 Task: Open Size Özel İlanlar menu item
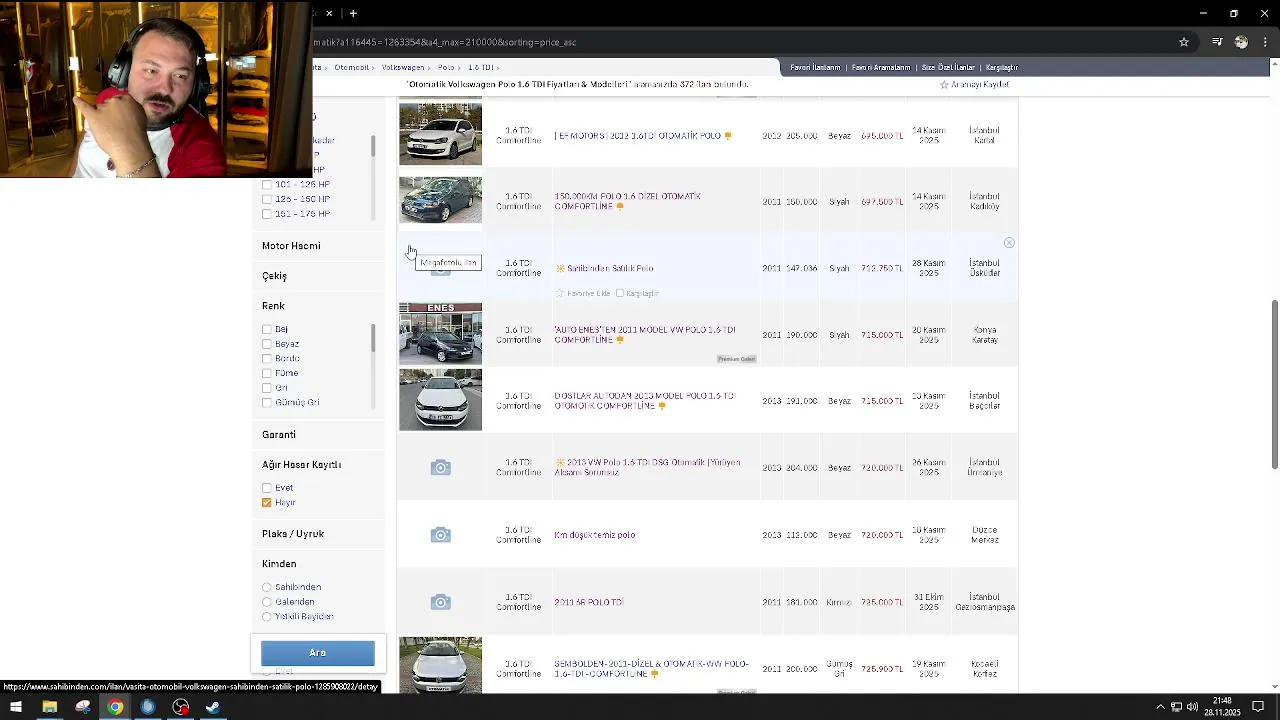click(x=948, y=68)
